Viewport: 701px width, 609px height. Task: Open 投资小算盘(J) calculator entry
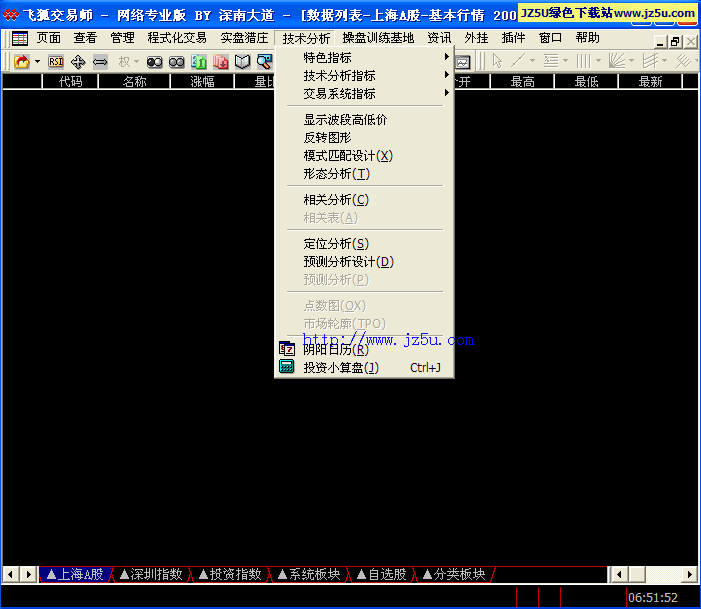click(364, 367)
